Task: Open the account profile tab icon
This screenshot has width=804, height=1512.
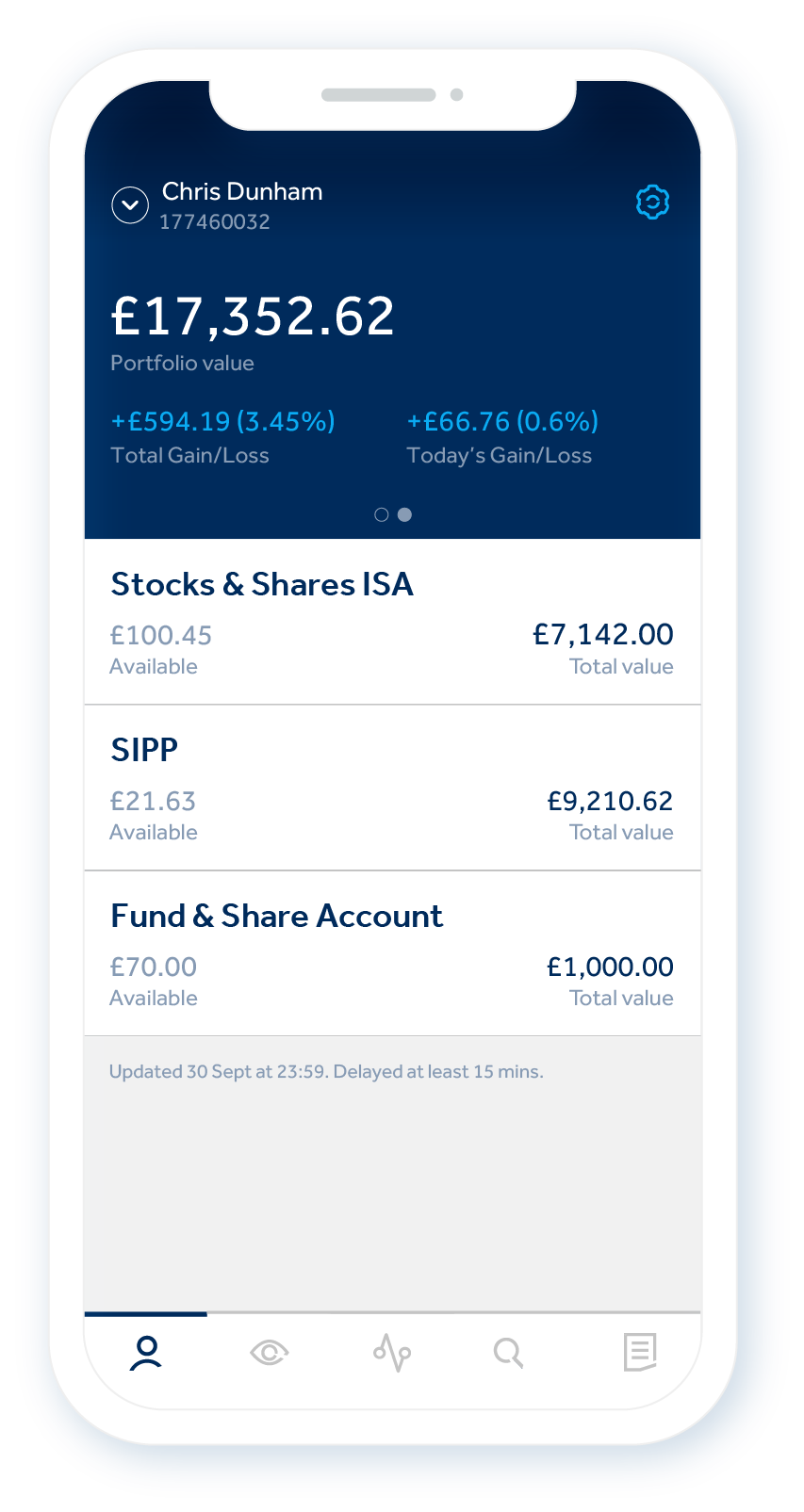Action: (x=146, y=1353)
